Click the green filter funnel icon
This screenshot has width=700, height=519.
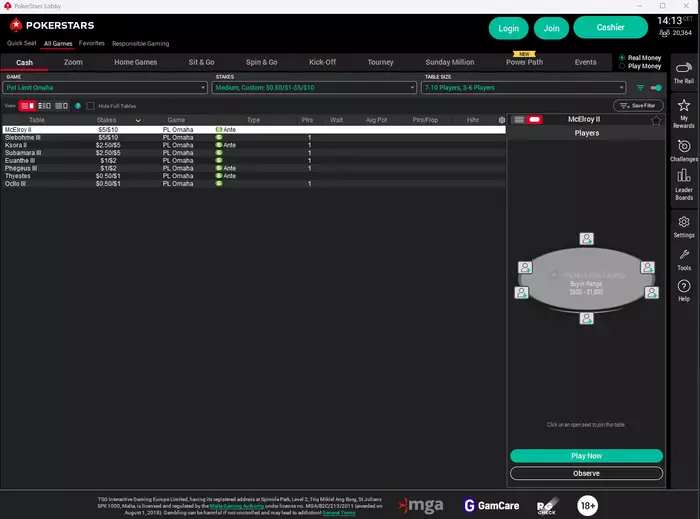click(640, 88)
